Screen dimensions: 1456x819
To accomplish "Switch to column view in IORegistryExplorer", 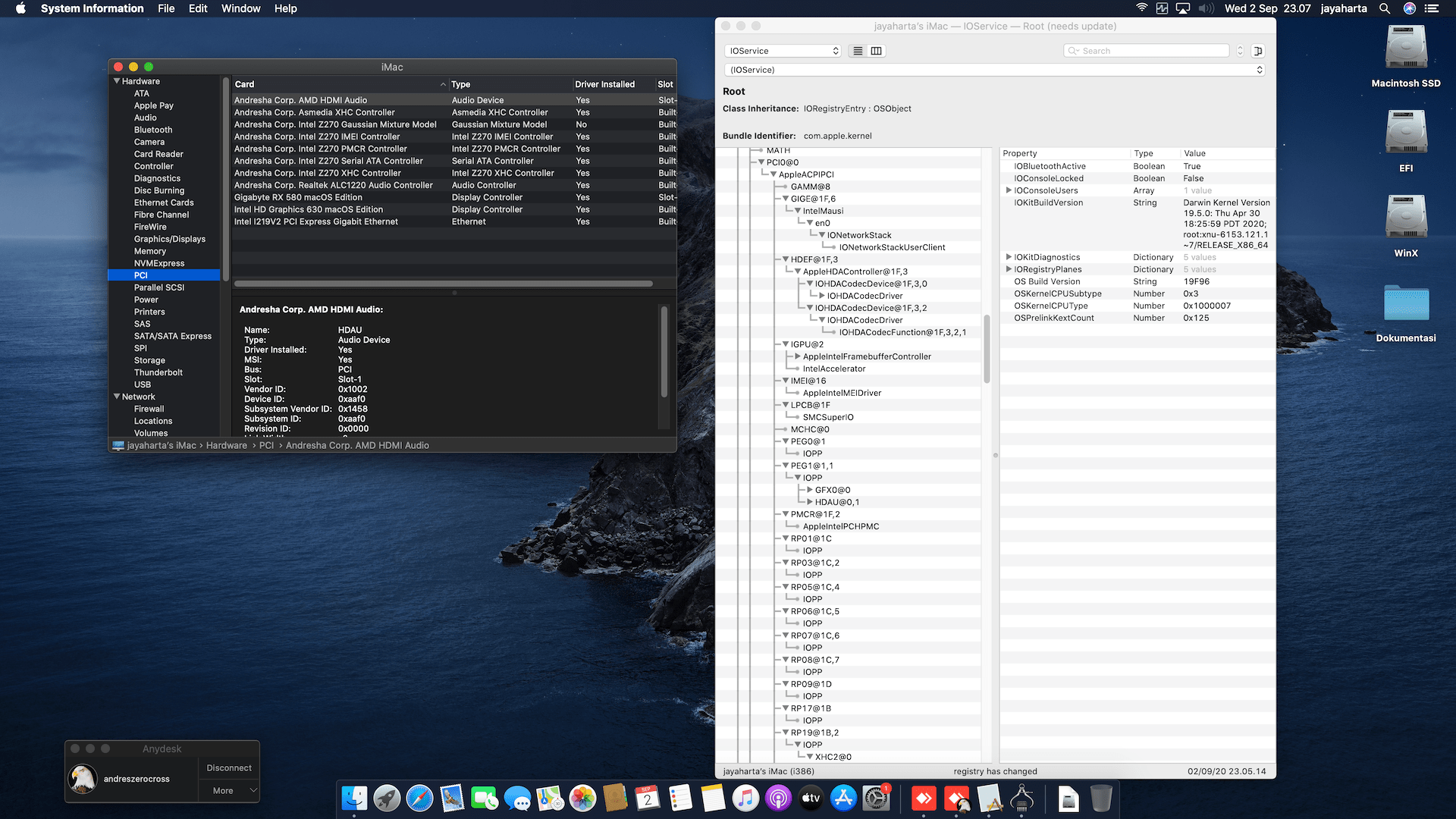I will [x=876, y=50].
